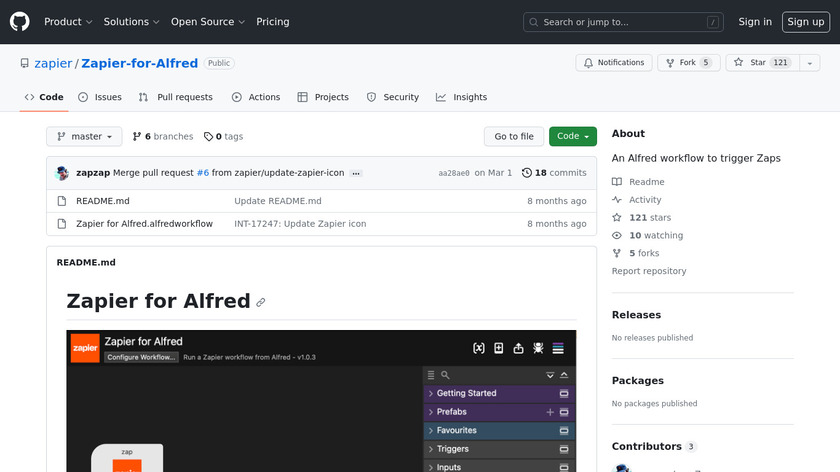Switch to the Insights tab
840x472 pixels.
[x=461, y=97]
